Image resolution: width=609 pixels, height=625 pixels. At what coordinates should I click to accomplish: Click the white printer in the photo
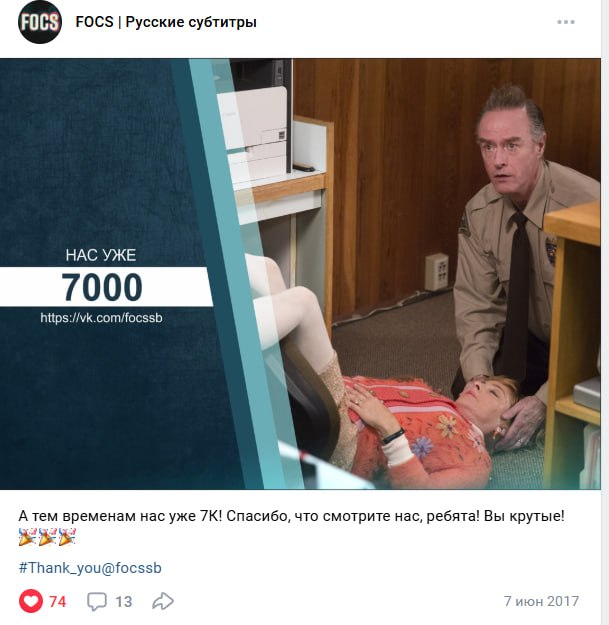(255, 136)
